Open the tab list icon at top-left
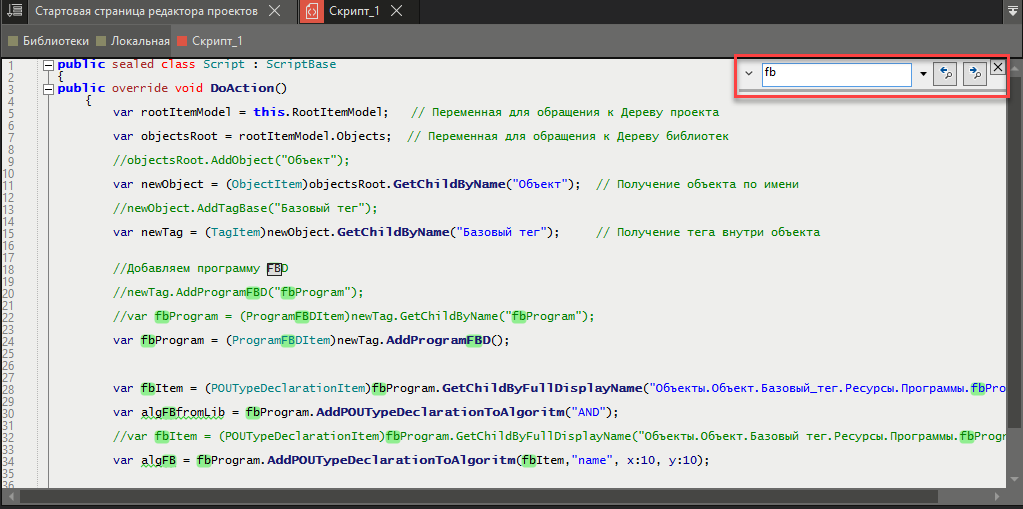Image resolution: width=1023 pixels, height=509 pixels. tap(14, 11)
